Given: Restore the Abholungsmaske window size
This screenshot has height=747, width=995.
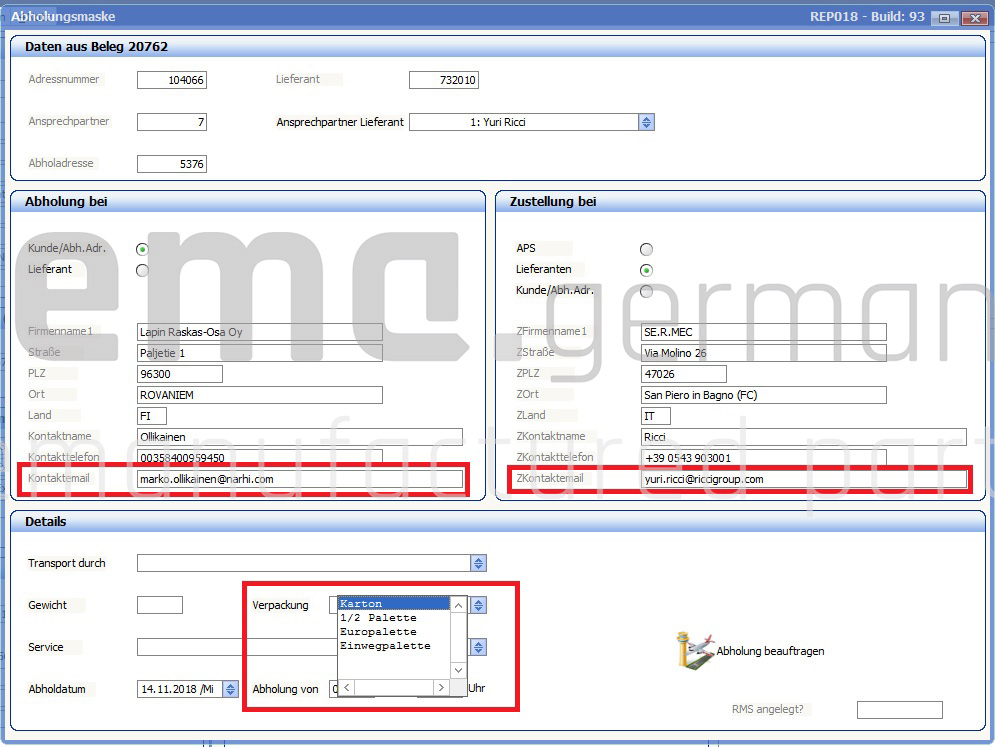Looking at the screenshot, I should click(x=943, y=18).
